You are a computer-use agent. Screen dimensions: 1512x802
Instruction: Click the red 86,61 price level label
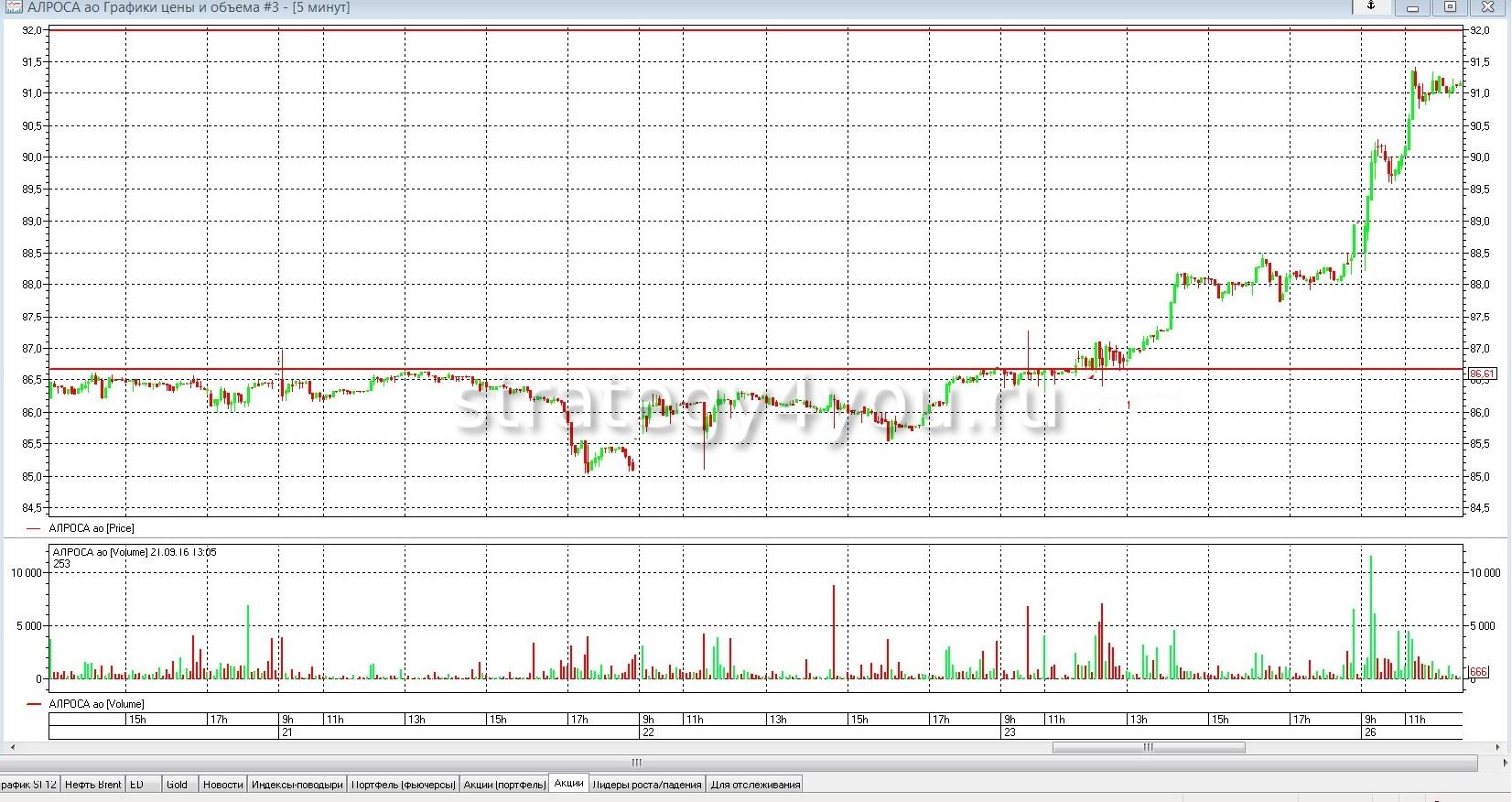click(x=1481, y=374)
